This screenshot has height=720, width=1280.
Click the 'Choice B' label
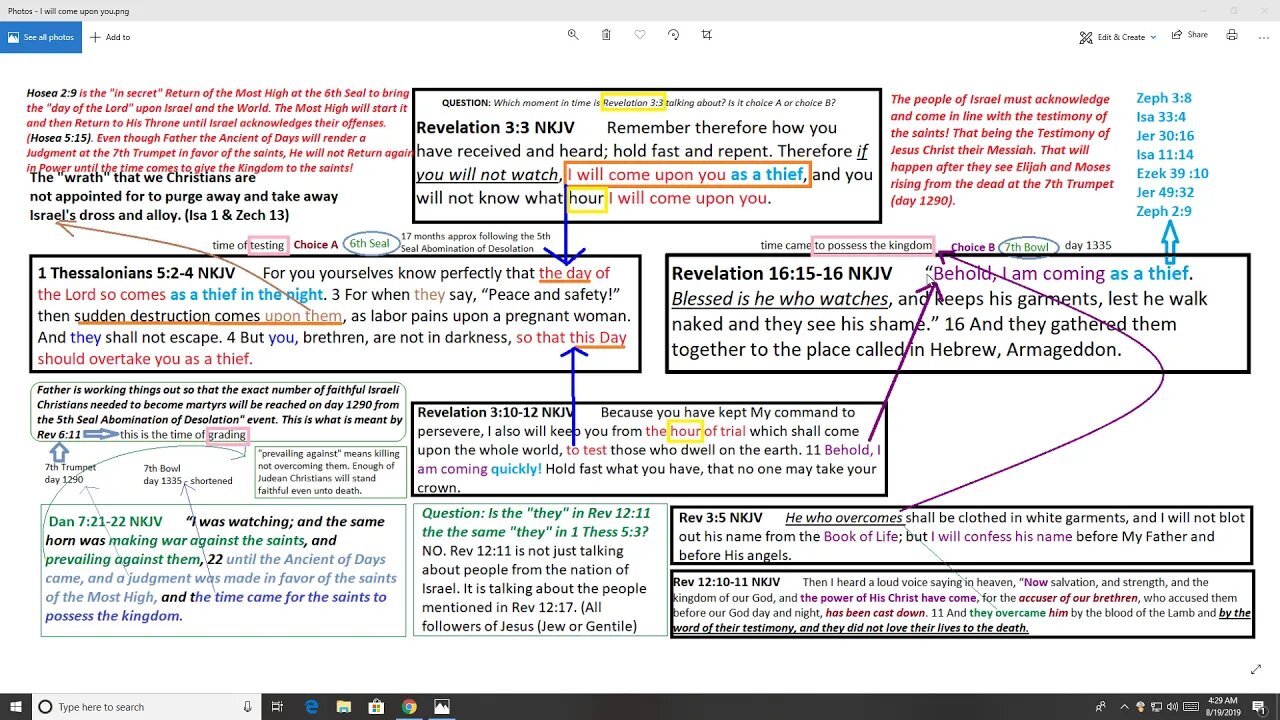(x=973, y=247)
